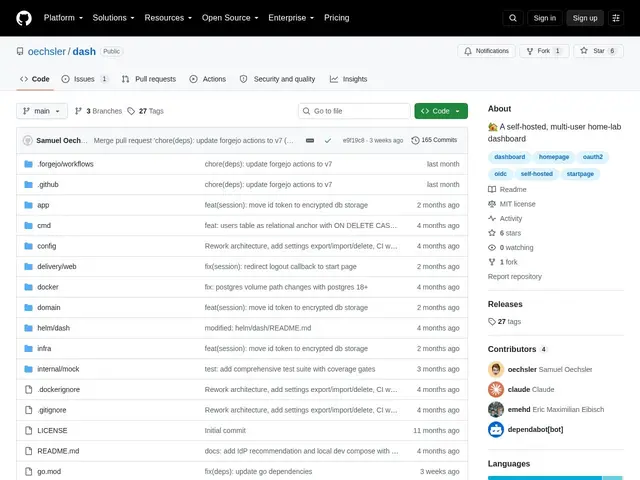Click the Sign up button
Screen dimensions: 640x480
[x=584, y=18]
